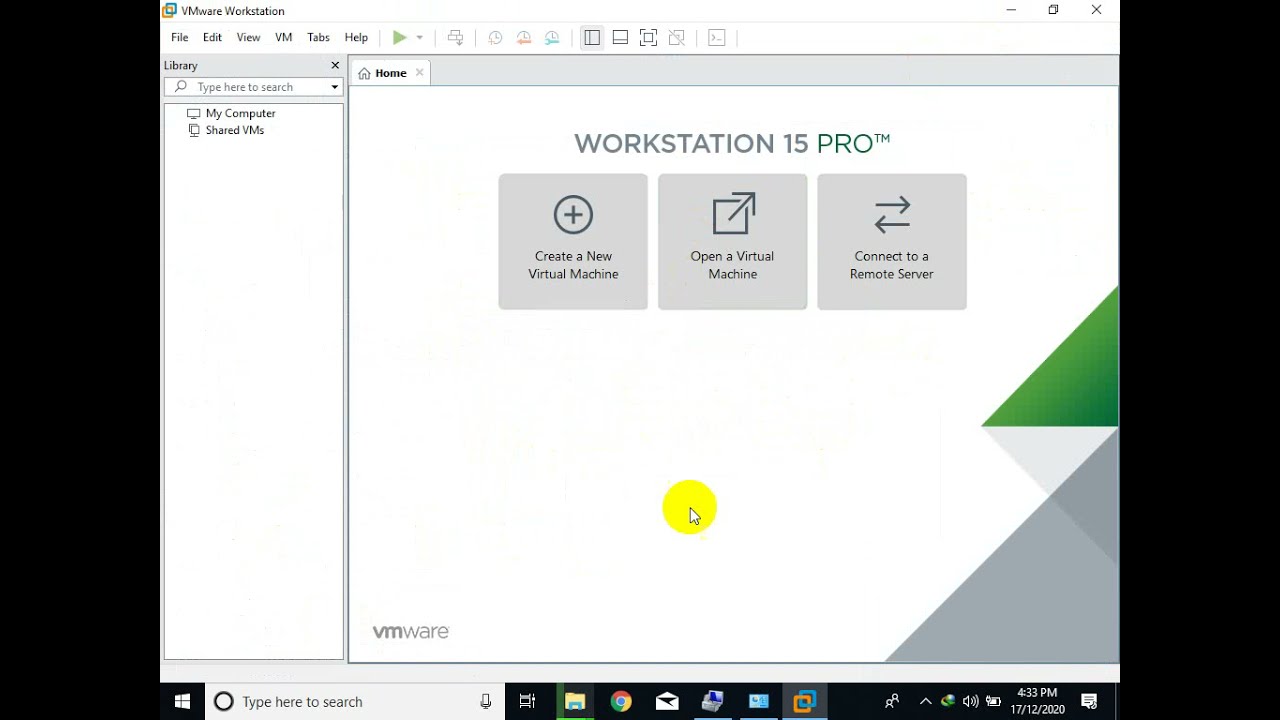
Task: Open the Snapshot Manager icon
Action: (552, 38)
